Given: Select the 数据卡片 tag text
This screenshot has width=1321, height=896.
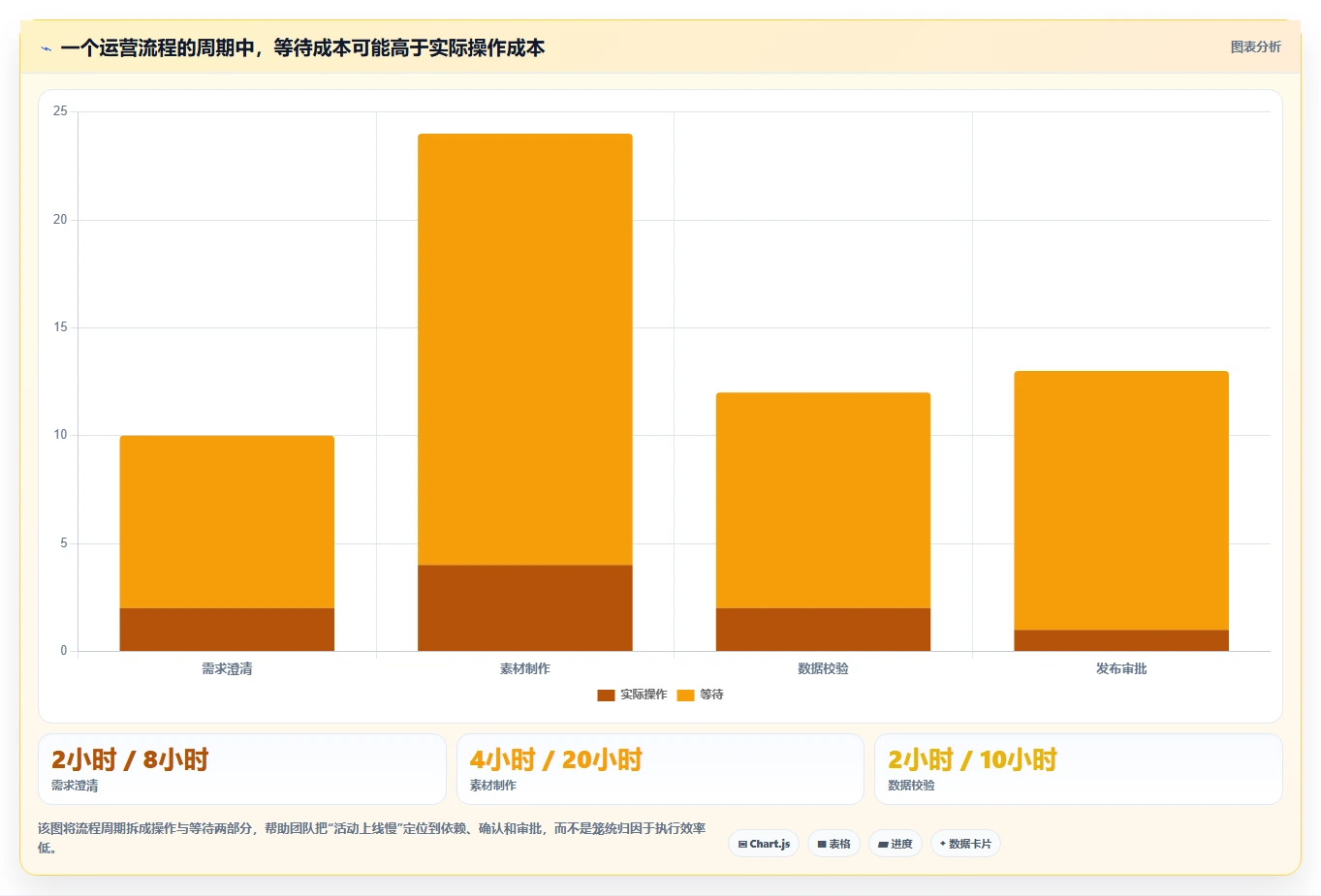Looking at the screenshot, I should click(970, 844).
